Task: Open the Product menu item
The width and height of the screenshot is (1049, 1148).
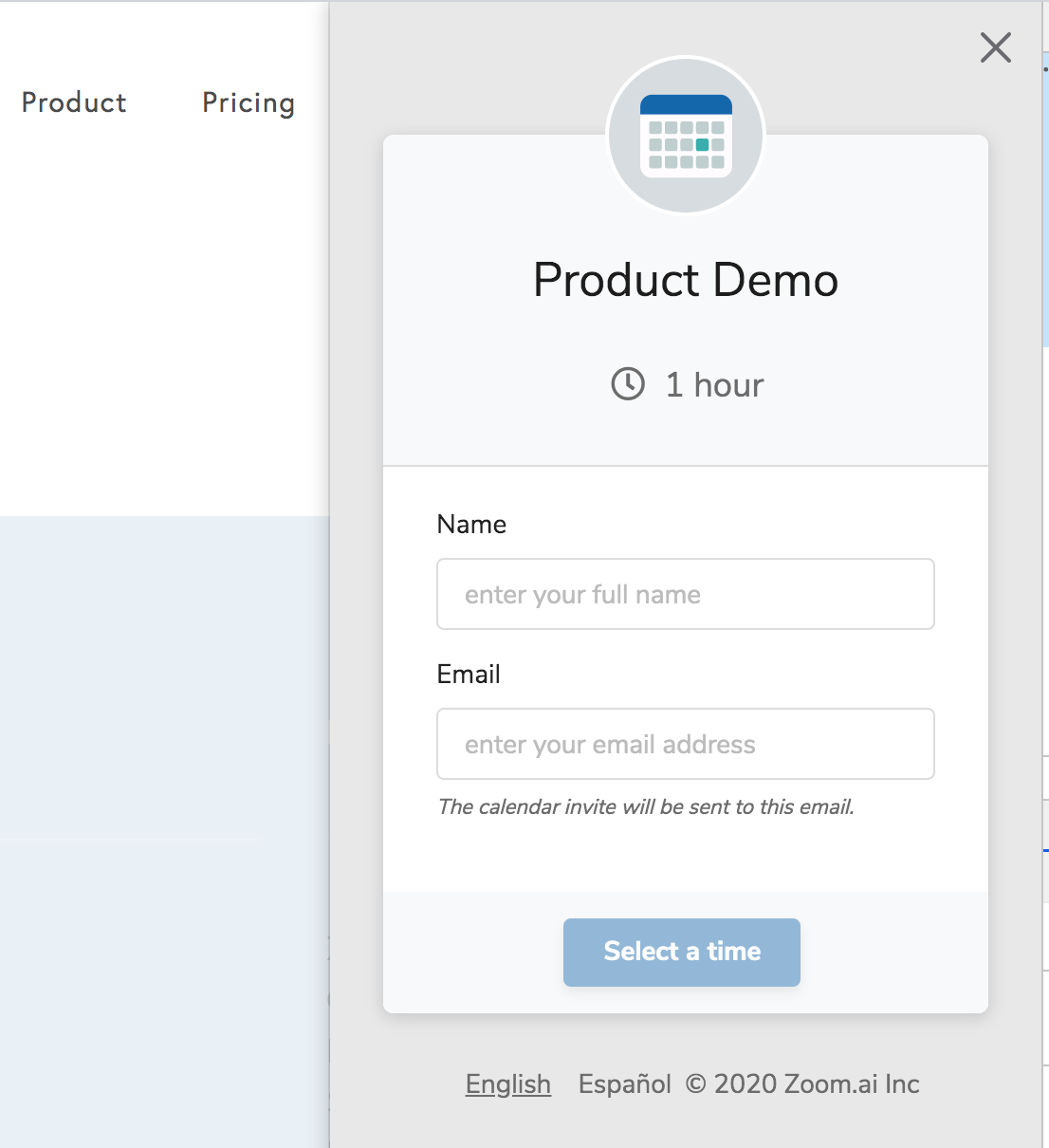Action: coord(74,102)
